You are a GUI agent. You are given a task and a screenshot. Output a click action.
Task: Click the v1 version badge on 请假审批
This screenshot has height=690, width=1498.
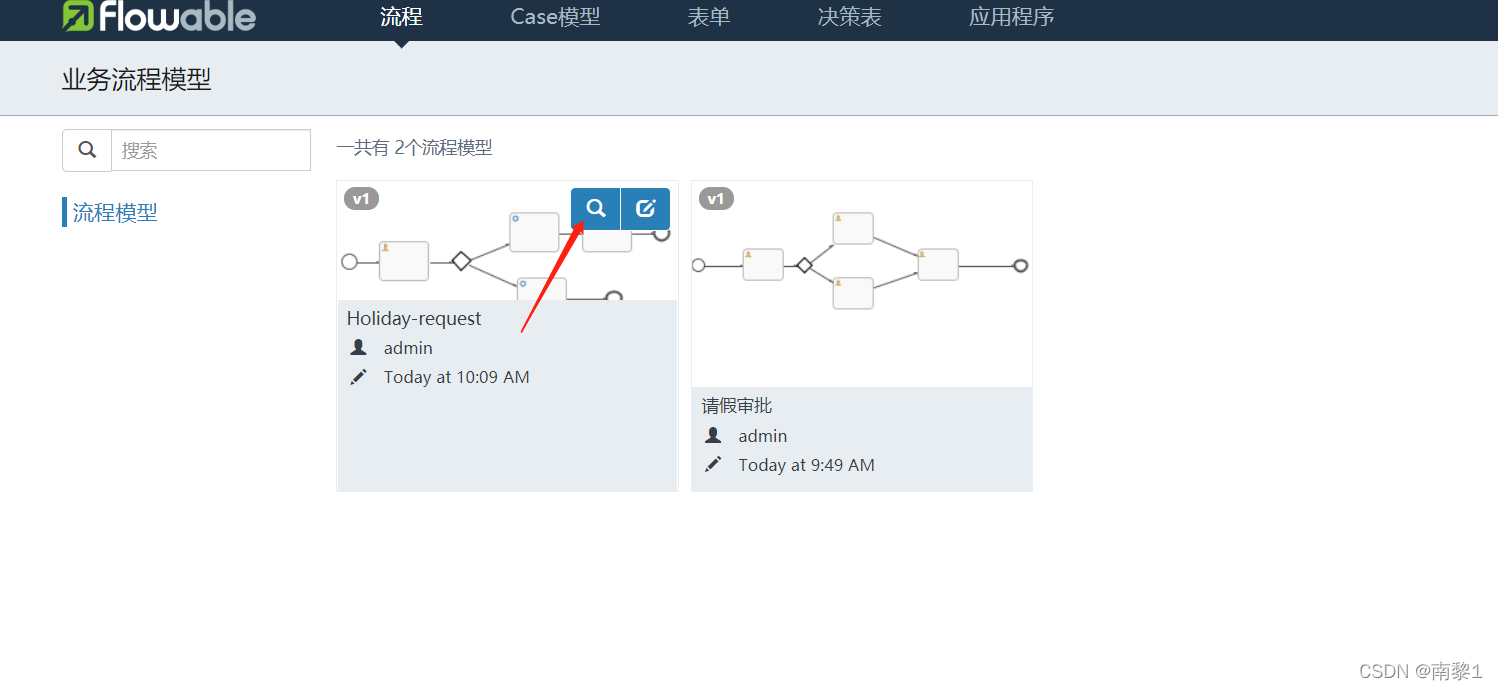tap(715, 198)
